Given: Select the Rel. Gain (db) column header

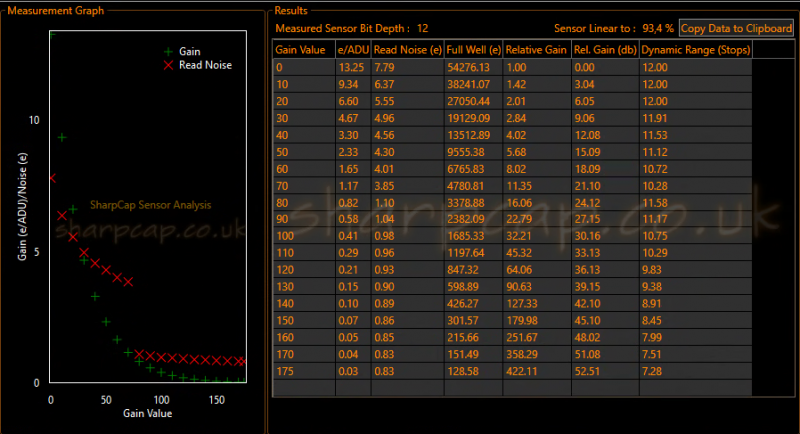Looking at the screenshot, I should [x=605, y=50].
